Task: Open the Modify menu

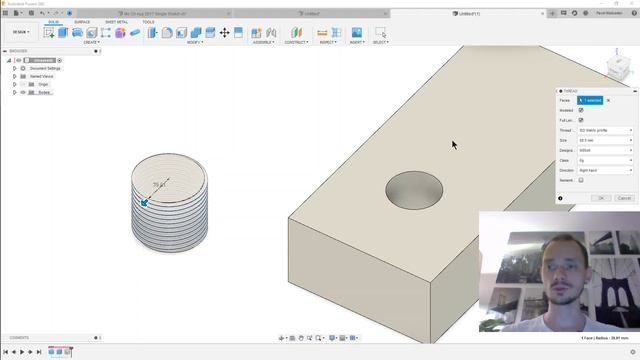Action: [195, 42]
